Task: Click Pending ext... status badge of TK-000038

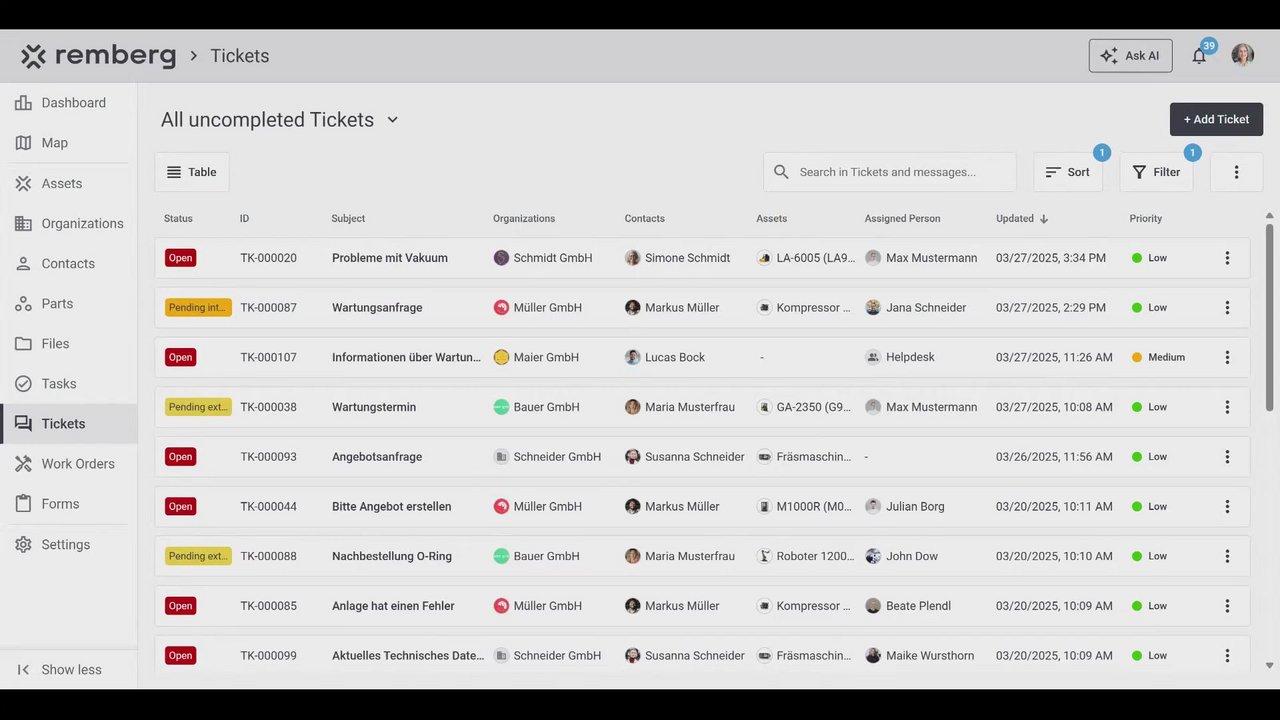Action: pyautogui.click(x=198, y=407)
